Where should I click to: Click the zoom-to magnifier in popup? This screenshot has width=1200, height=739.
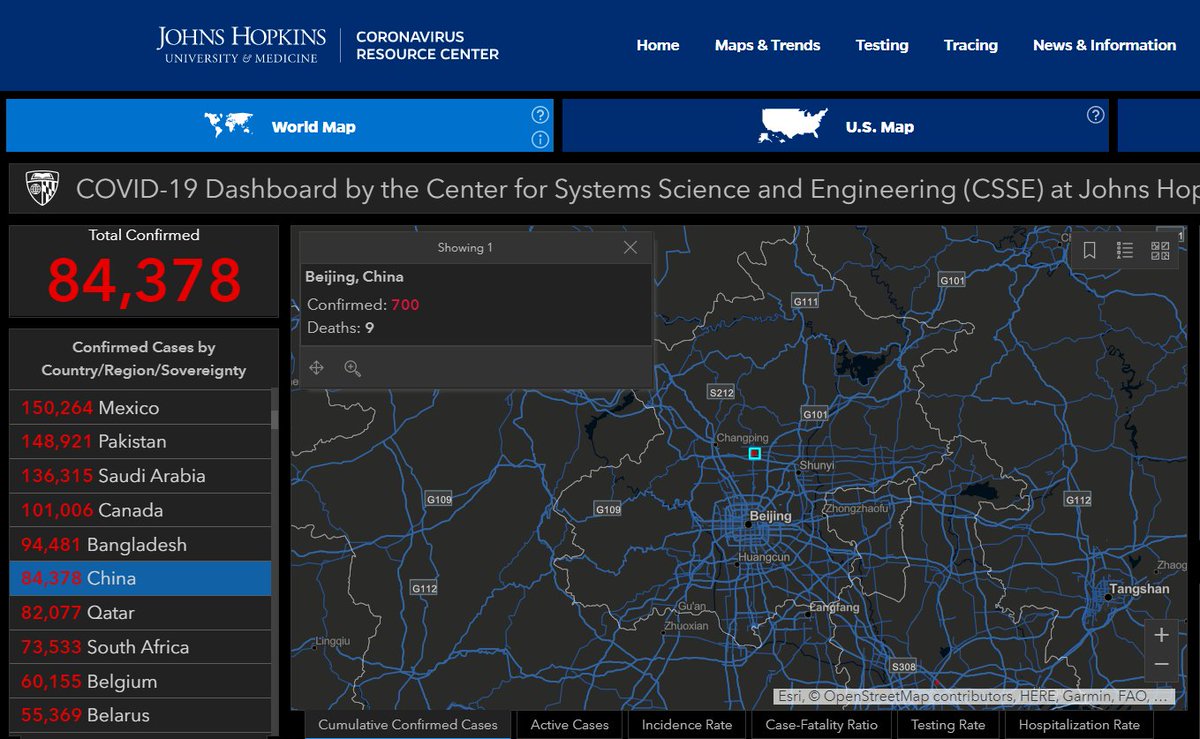[352, 368]
